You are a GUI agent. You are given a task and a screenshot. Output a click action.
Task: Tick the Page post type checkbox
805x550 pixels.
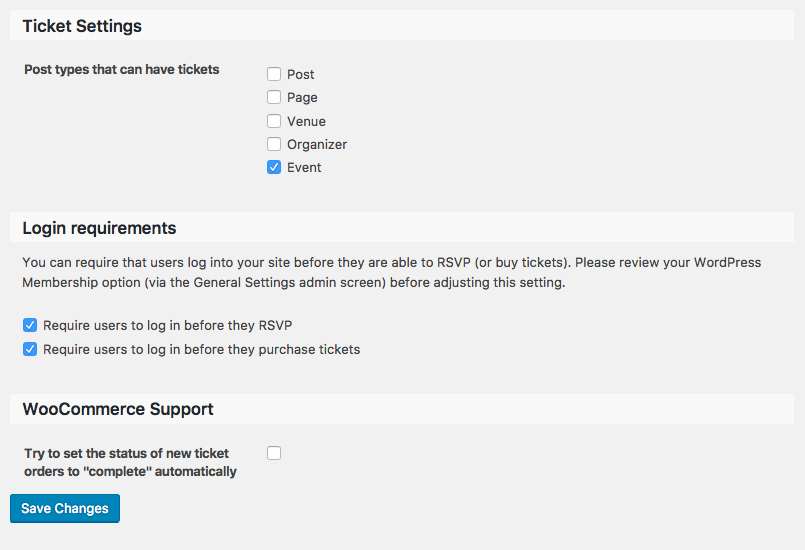(274, 97)
